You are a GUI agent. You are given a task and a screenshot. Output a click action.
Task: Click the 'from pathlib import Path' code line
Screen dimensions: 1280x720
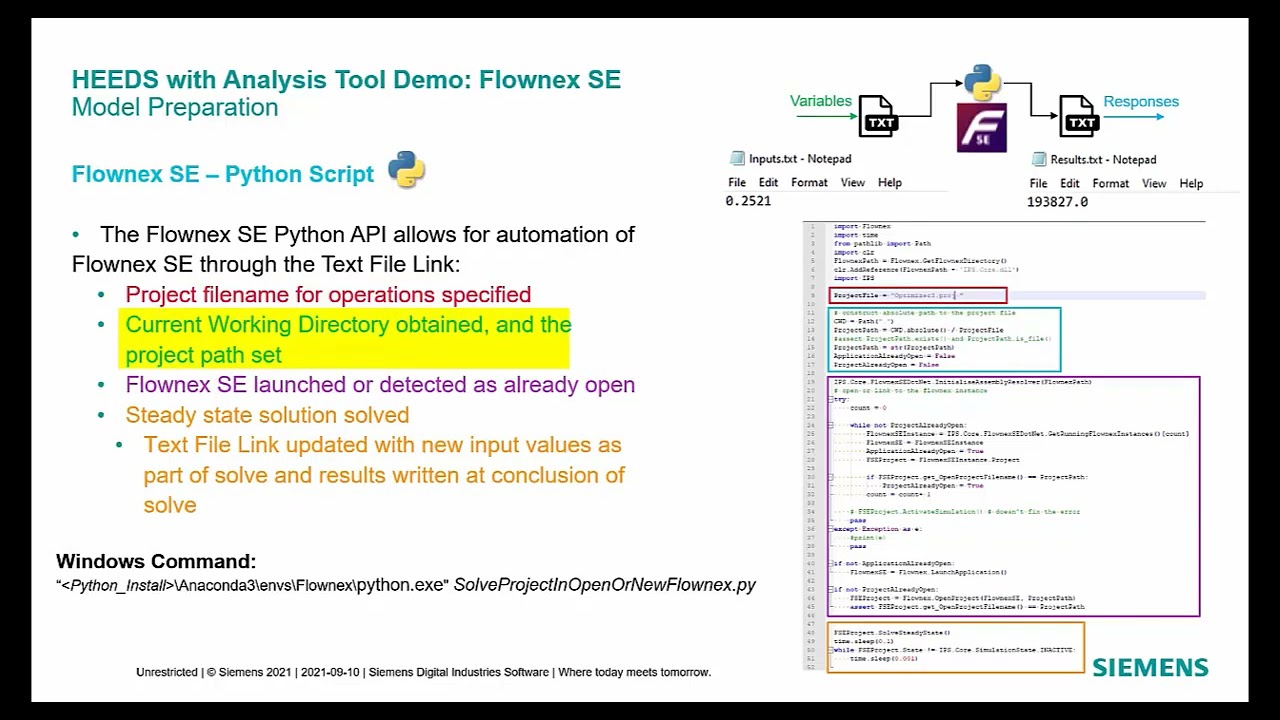pos(882,243)
